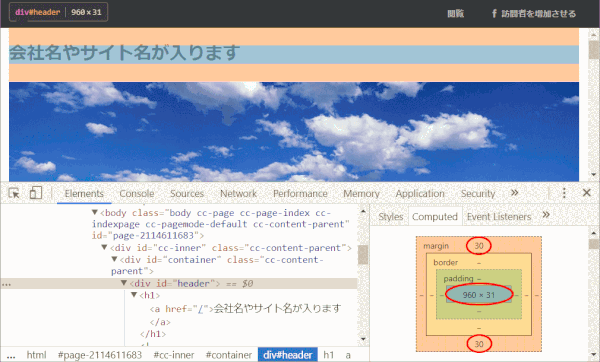Click the Elements tree scrollbar thumb

[x=363, y=254]
